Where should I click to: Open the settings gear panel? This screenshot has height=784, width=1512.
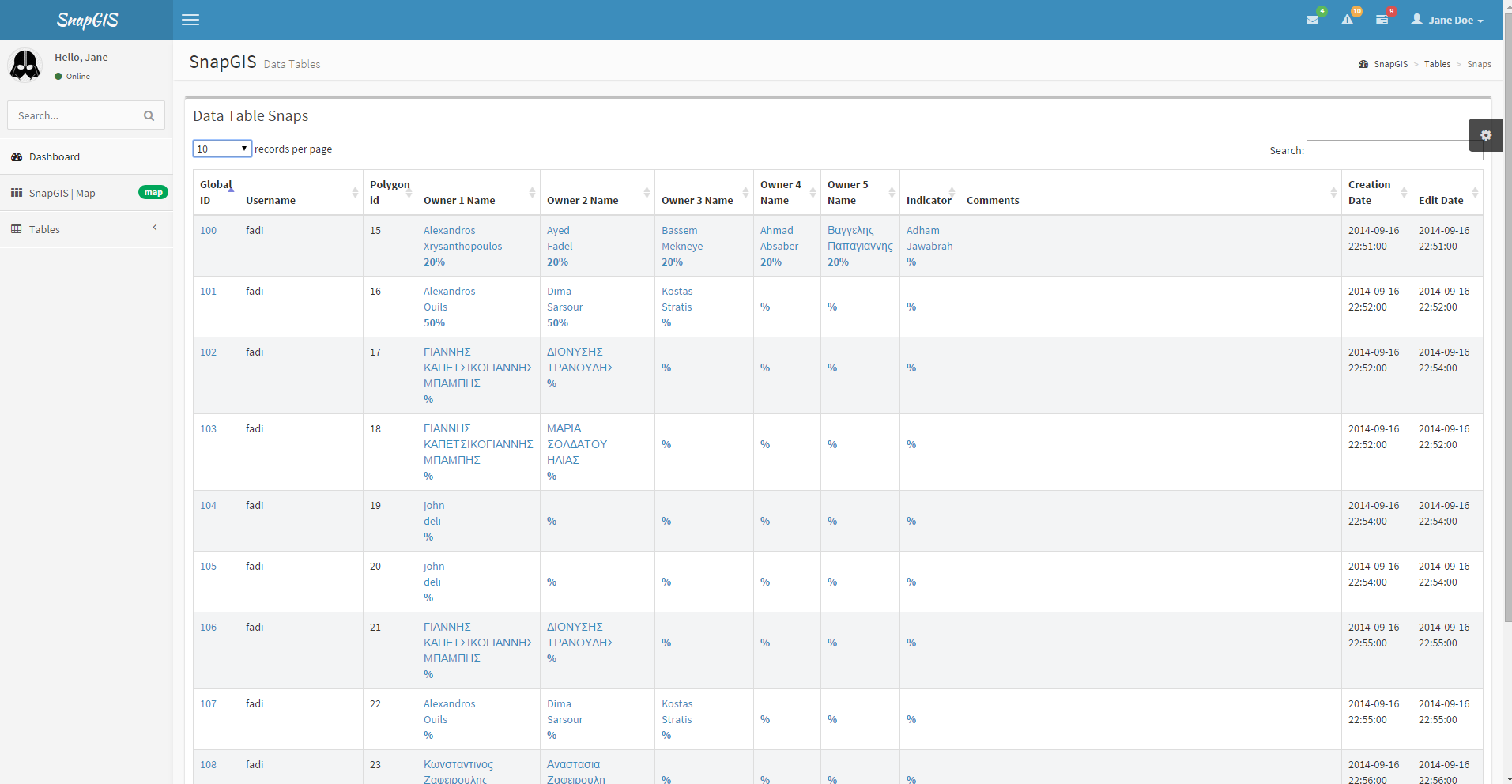[1486, 135]
